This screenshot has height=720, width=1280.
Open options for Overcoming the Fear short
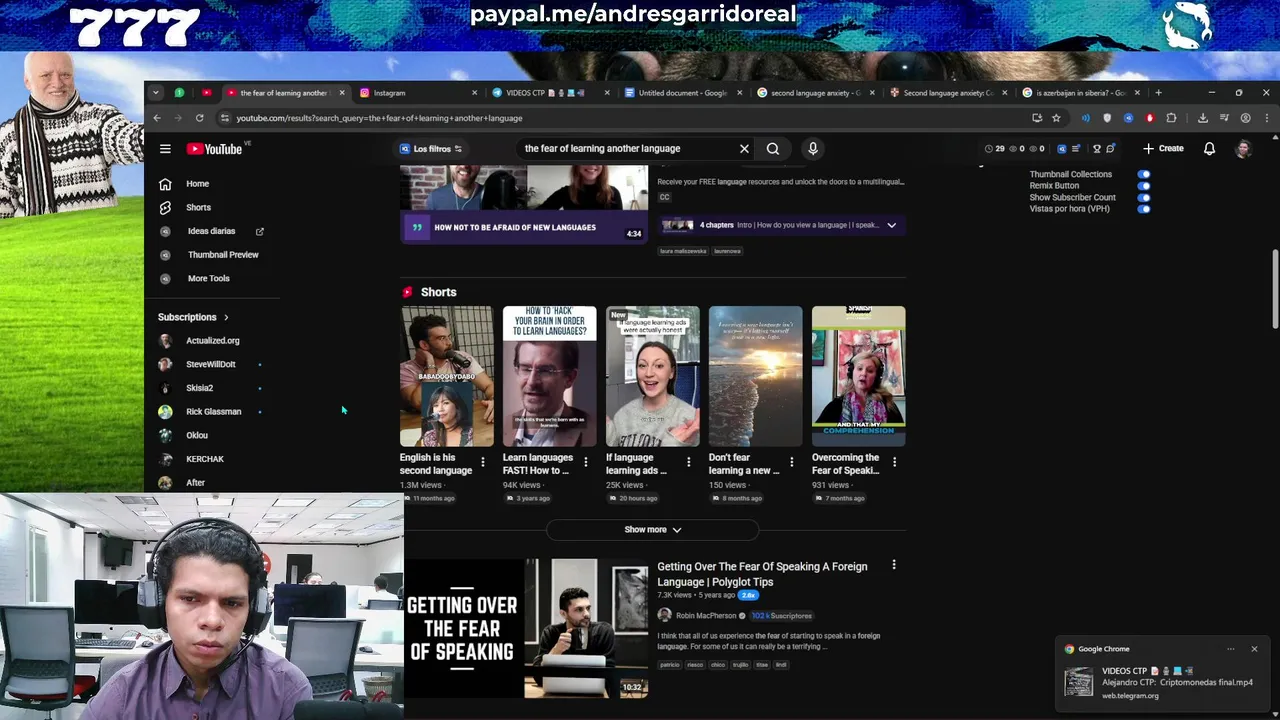(x=894, y=462)
